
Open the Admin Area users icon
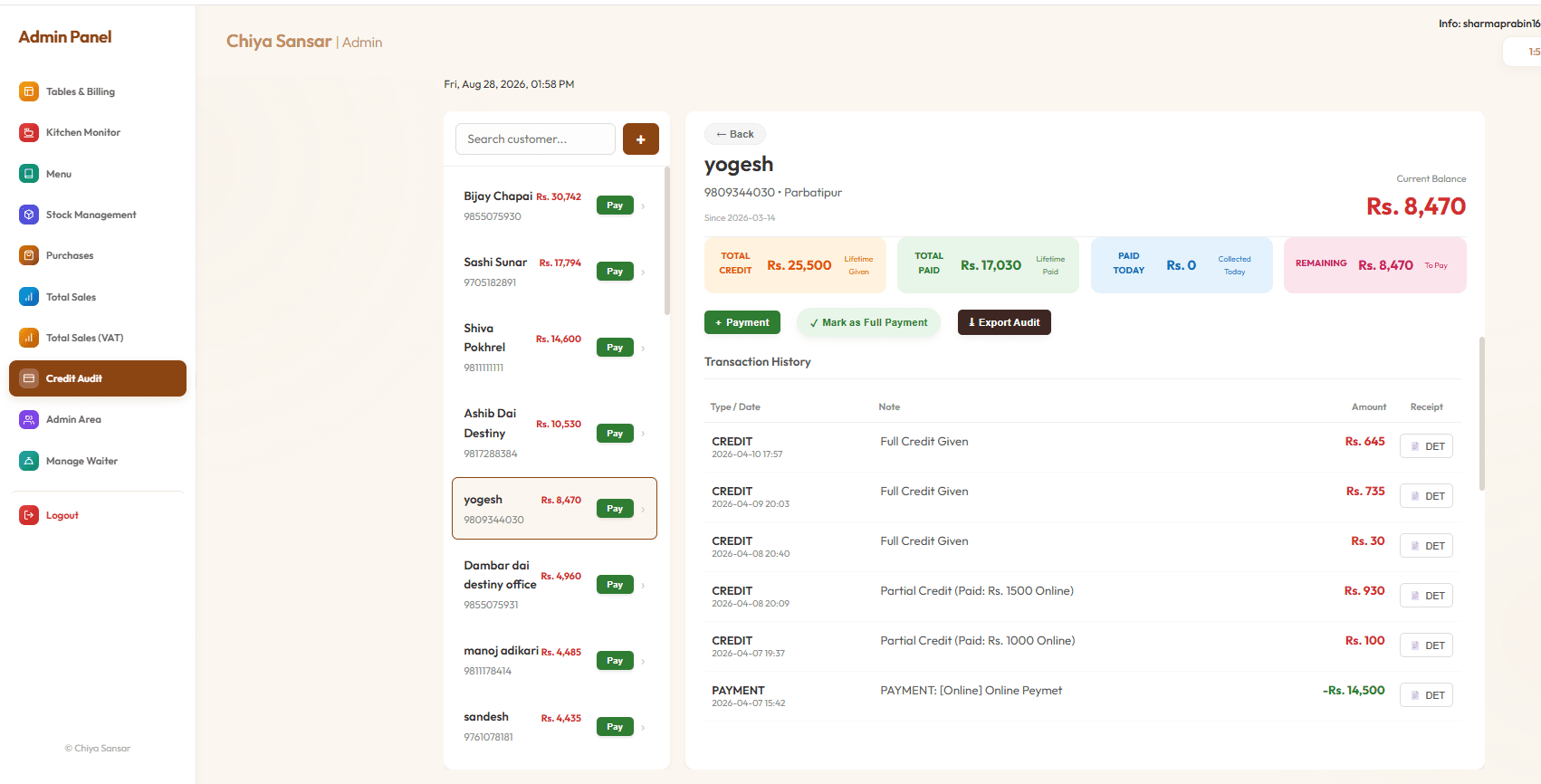[29, 419]
